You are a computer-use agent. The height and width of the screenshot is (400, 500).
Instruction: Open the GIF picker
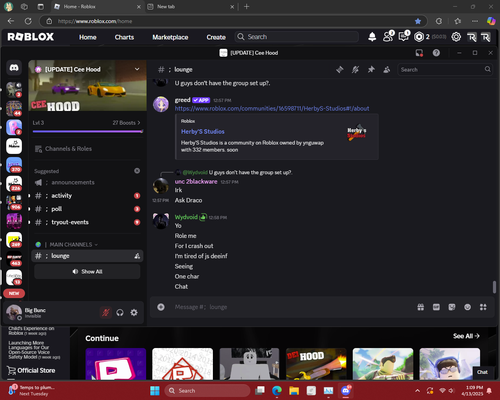click(x=436, y=307)
